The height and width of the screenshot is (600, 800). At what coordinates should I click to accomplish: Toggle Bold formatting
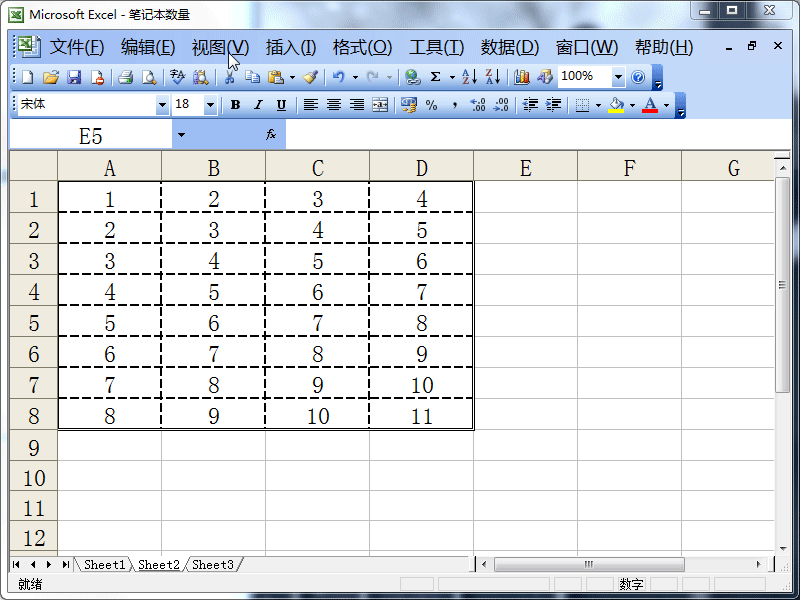click(x=235, y=105)
